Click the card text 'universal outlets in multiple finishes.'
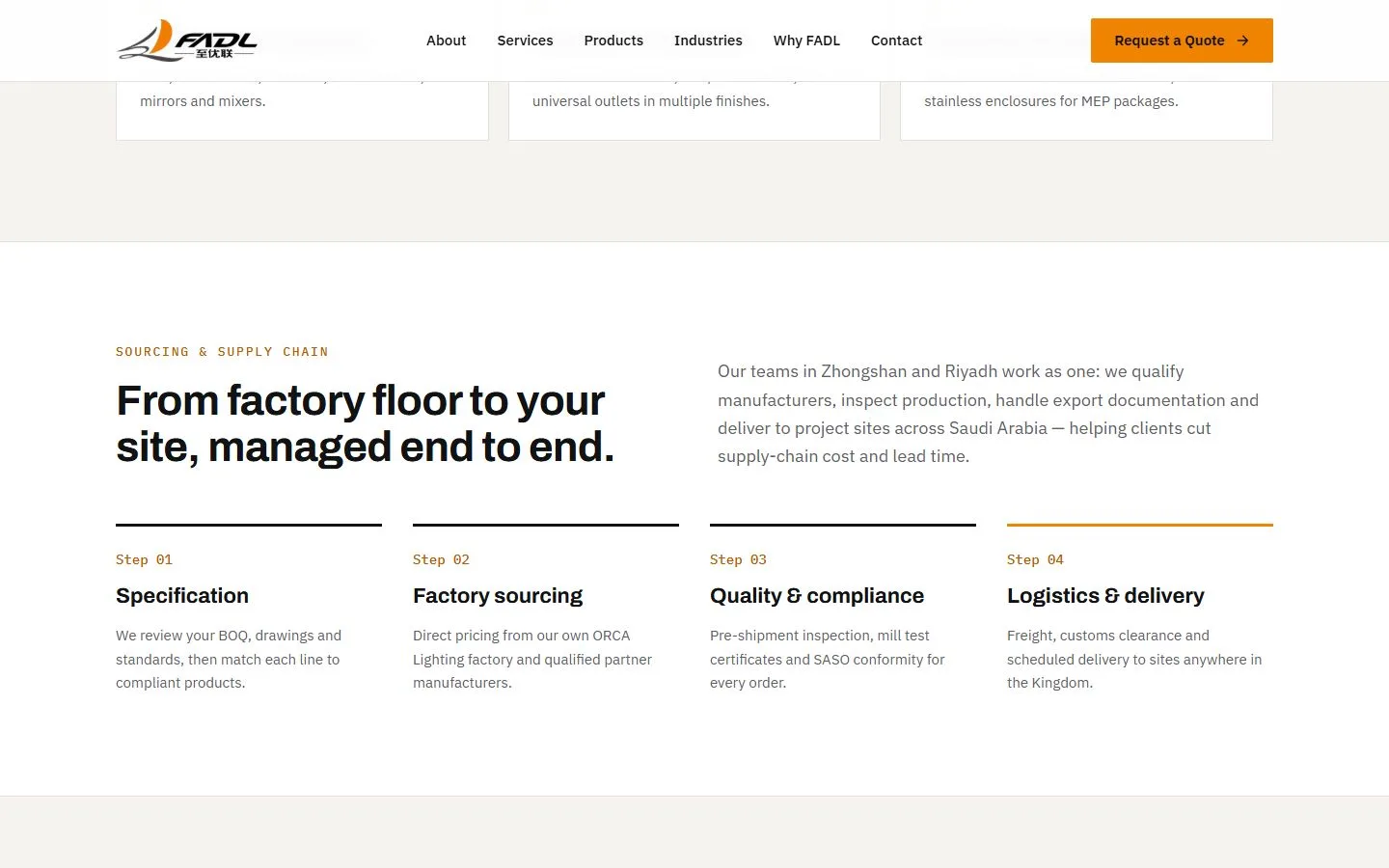1389x868 pixels. tap(651, 101)
